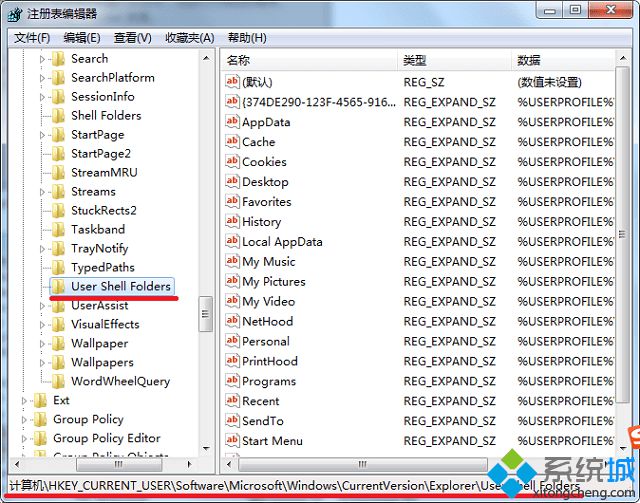This screenshot has width=640, height=503.
Task: Select the StuckRects2 tree key
Action: click(104, 211)
